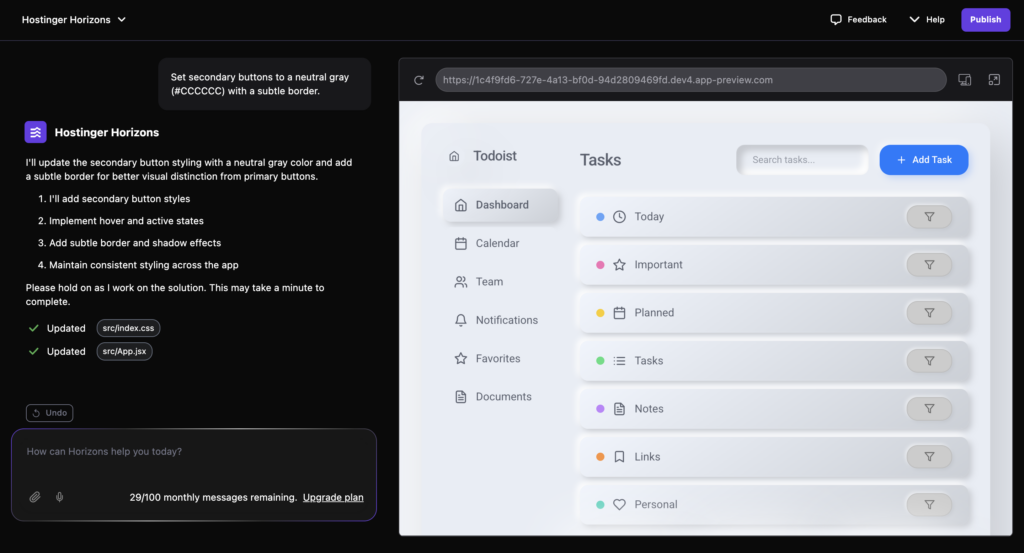
Task: Click the Upgrade plan link
Action: (x=333, y=497)
